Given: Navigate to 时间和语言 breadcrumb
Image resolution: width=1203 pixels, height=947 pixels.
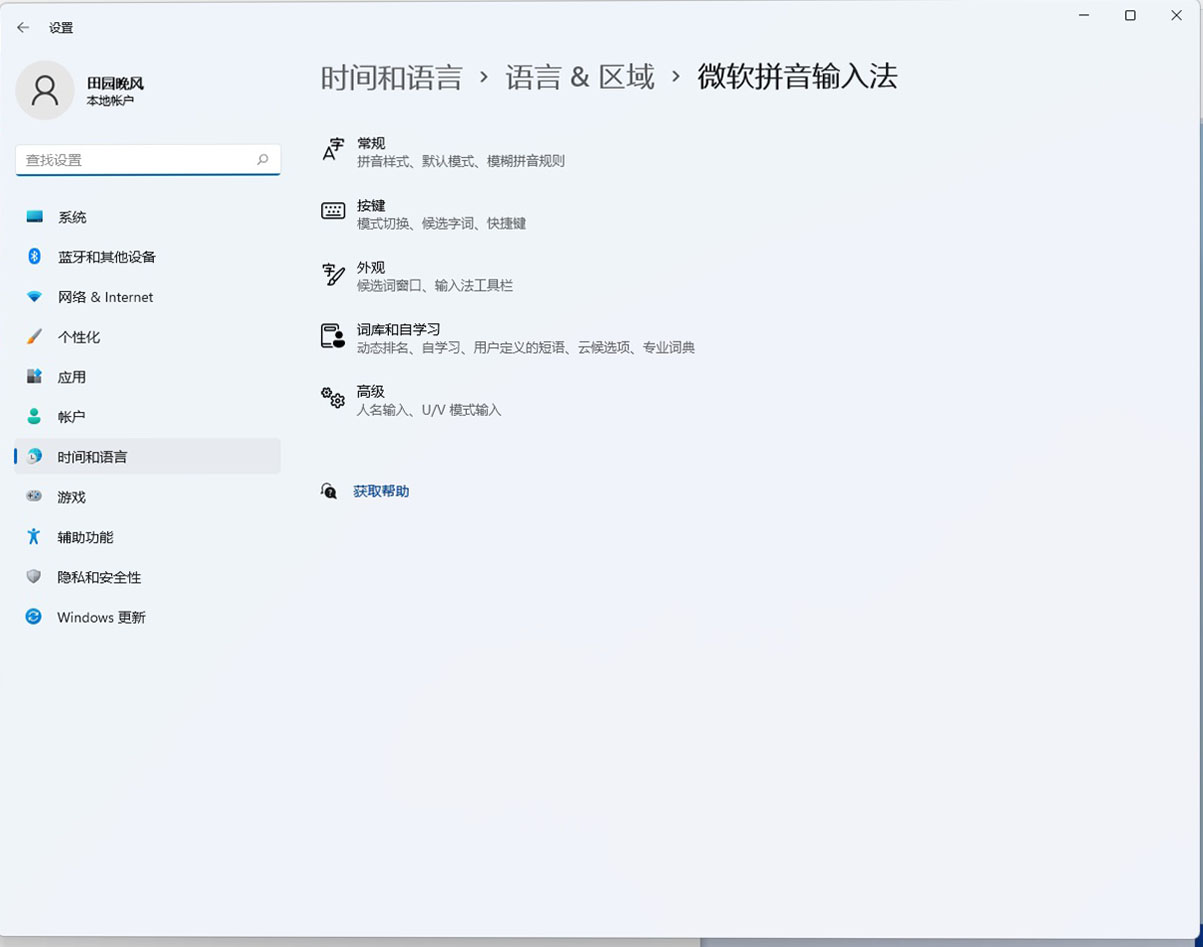Looking at the screenshot, I should point(389,77).
